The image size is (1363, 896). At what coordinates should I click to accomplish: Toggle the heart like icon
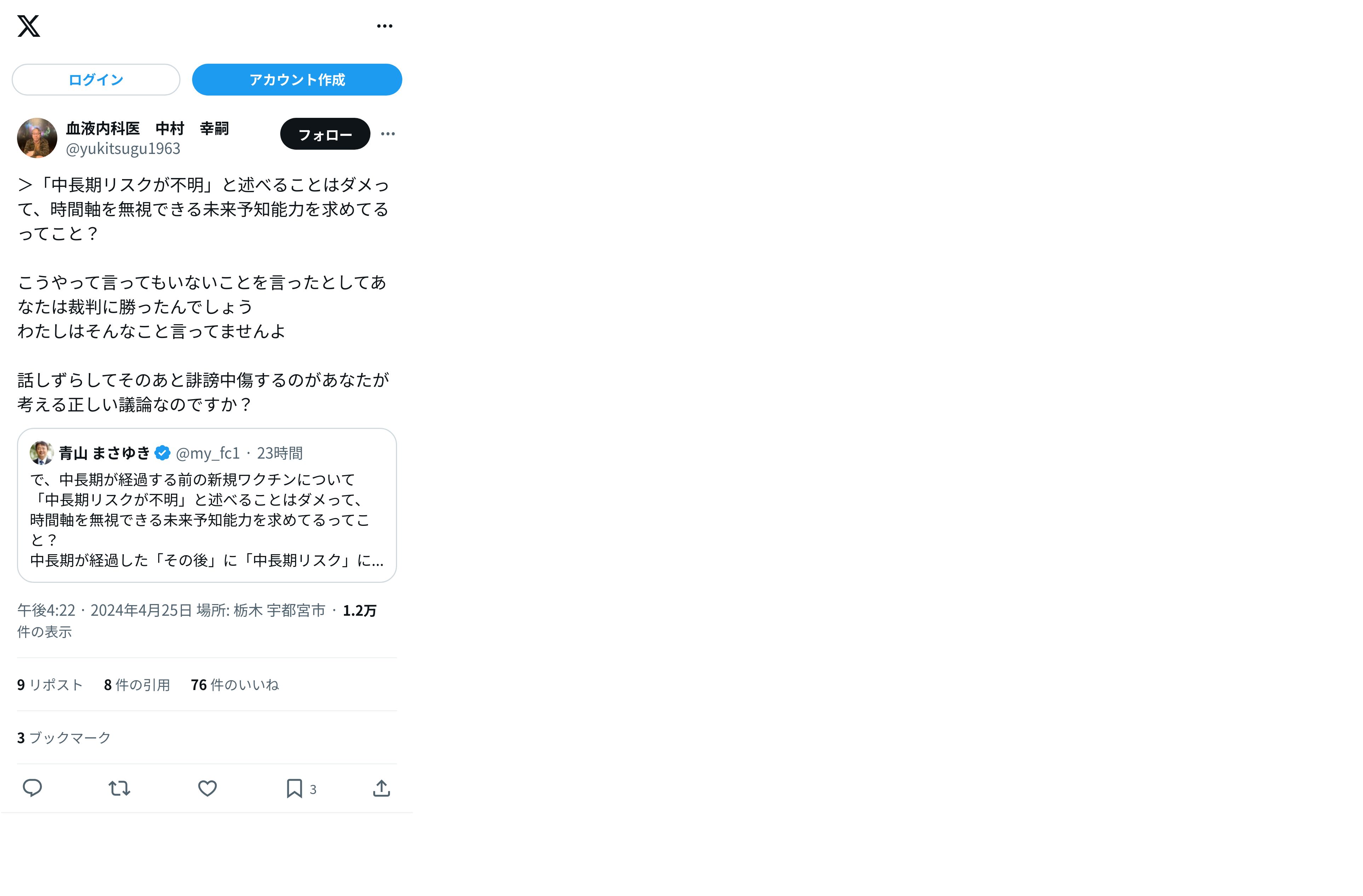click(207, 788)
